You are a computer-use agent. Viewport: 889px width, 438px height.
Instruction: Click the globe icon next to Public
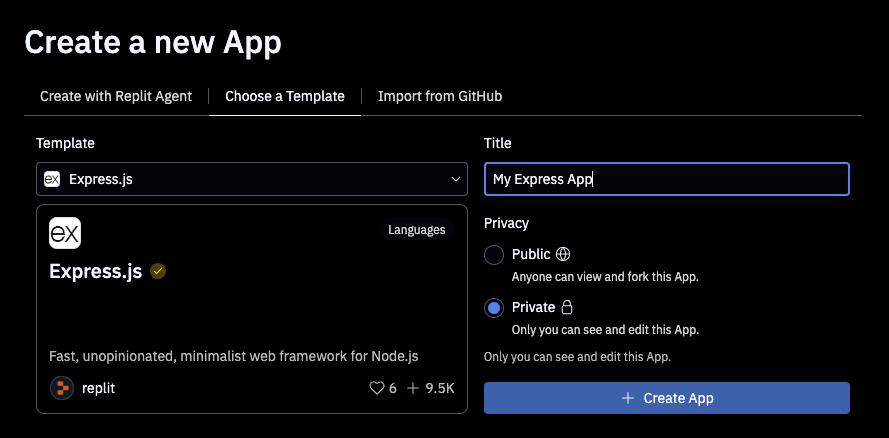[563, 254]
